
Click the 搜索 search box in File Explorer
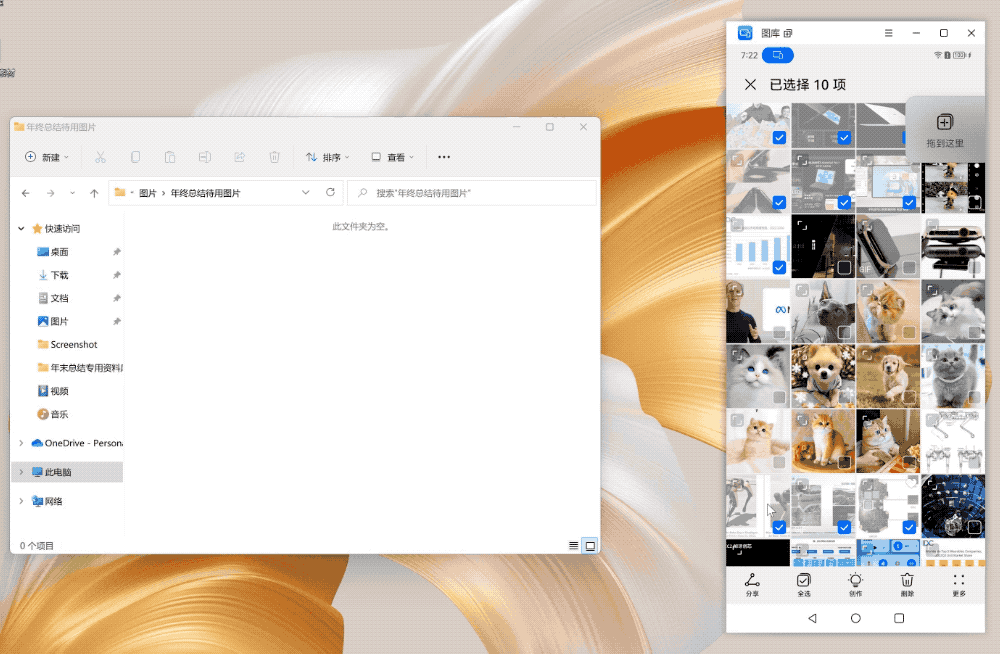[471, 192]
